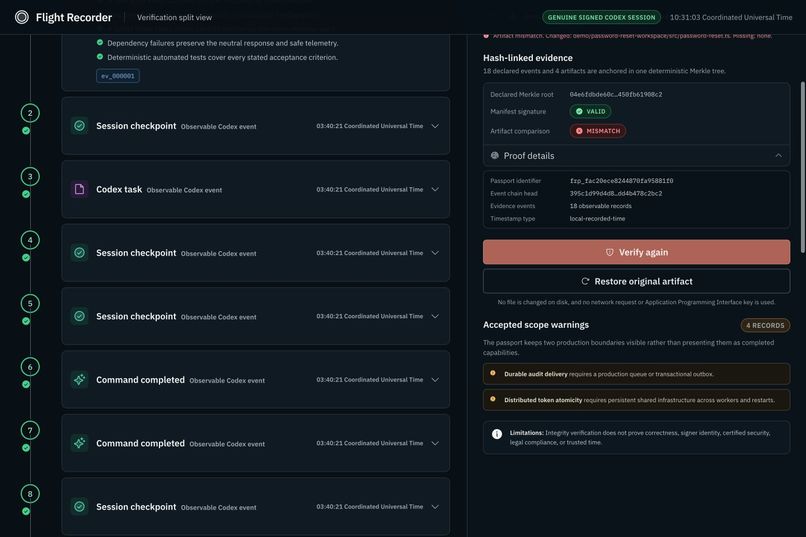Click the Flight Recorder logo icon
Image resolution: width=806 pixels, height=537 pixels.
coord(22,17)
